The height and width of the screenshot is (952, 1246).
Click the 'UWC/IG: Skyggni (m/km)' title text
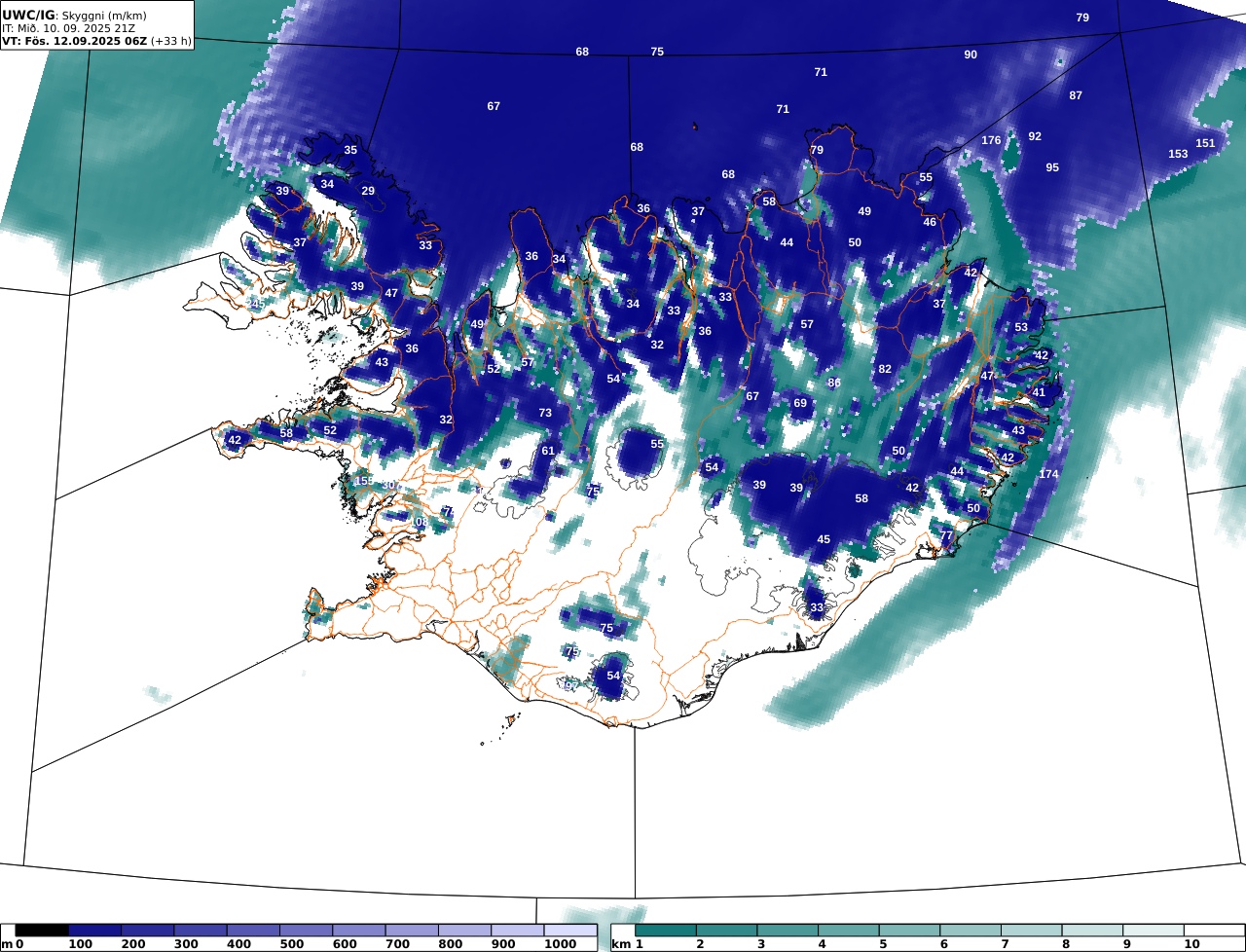[x=75, y=16]
